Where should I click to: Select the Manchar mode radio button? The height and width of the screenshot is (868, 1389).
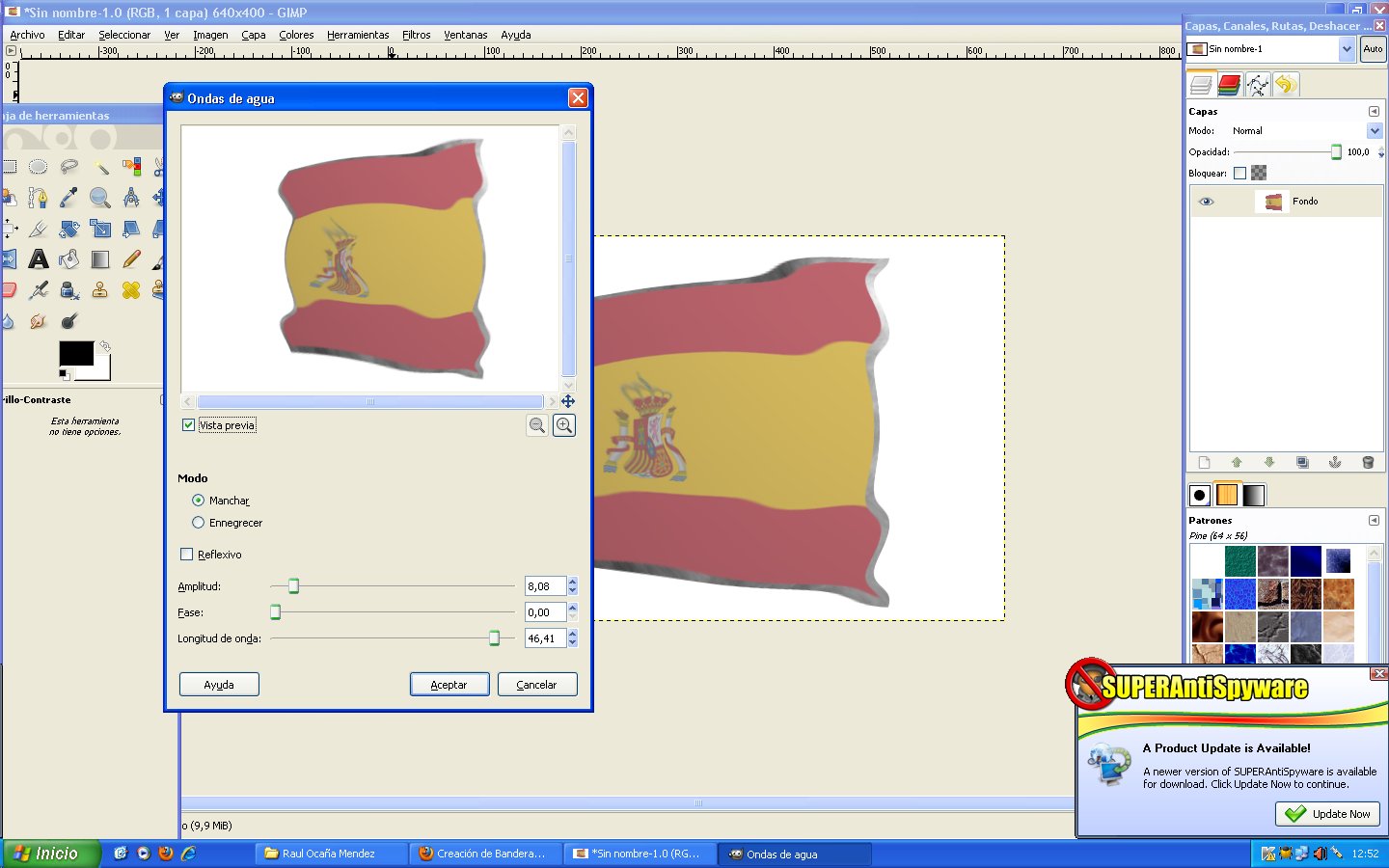(198, 501)
